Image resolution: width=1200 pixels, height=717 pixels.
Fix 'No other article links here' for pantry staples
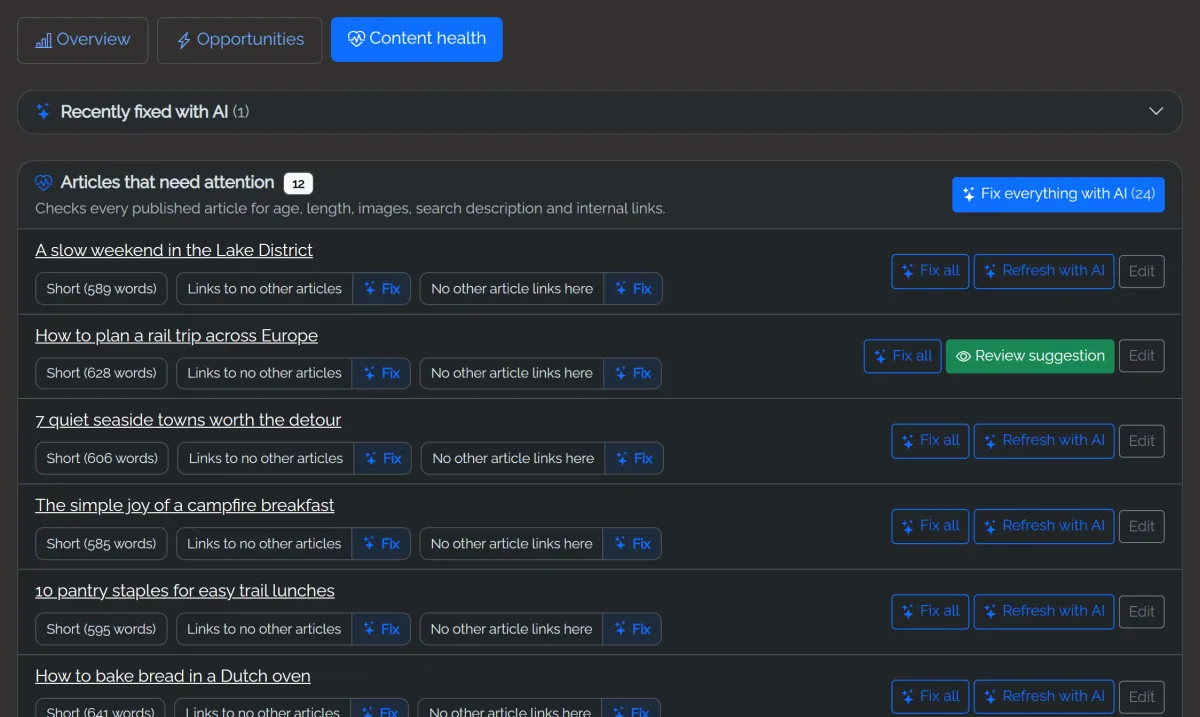(633, 629)
